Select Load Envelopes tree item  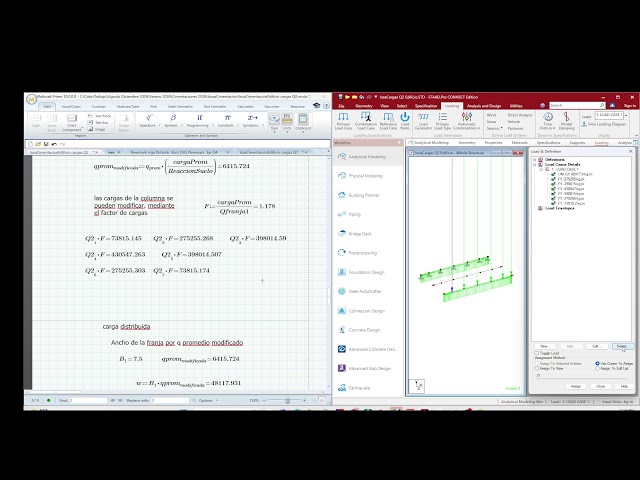pos(559,208)
